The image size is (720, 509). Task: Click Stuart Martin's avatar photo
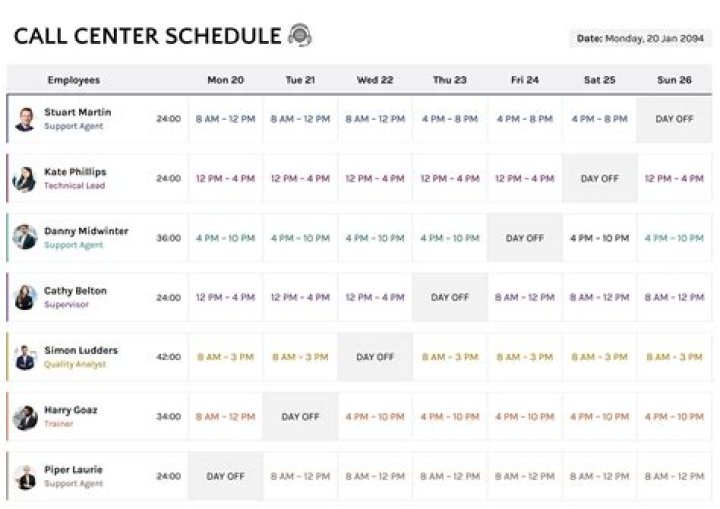point(25,119)
